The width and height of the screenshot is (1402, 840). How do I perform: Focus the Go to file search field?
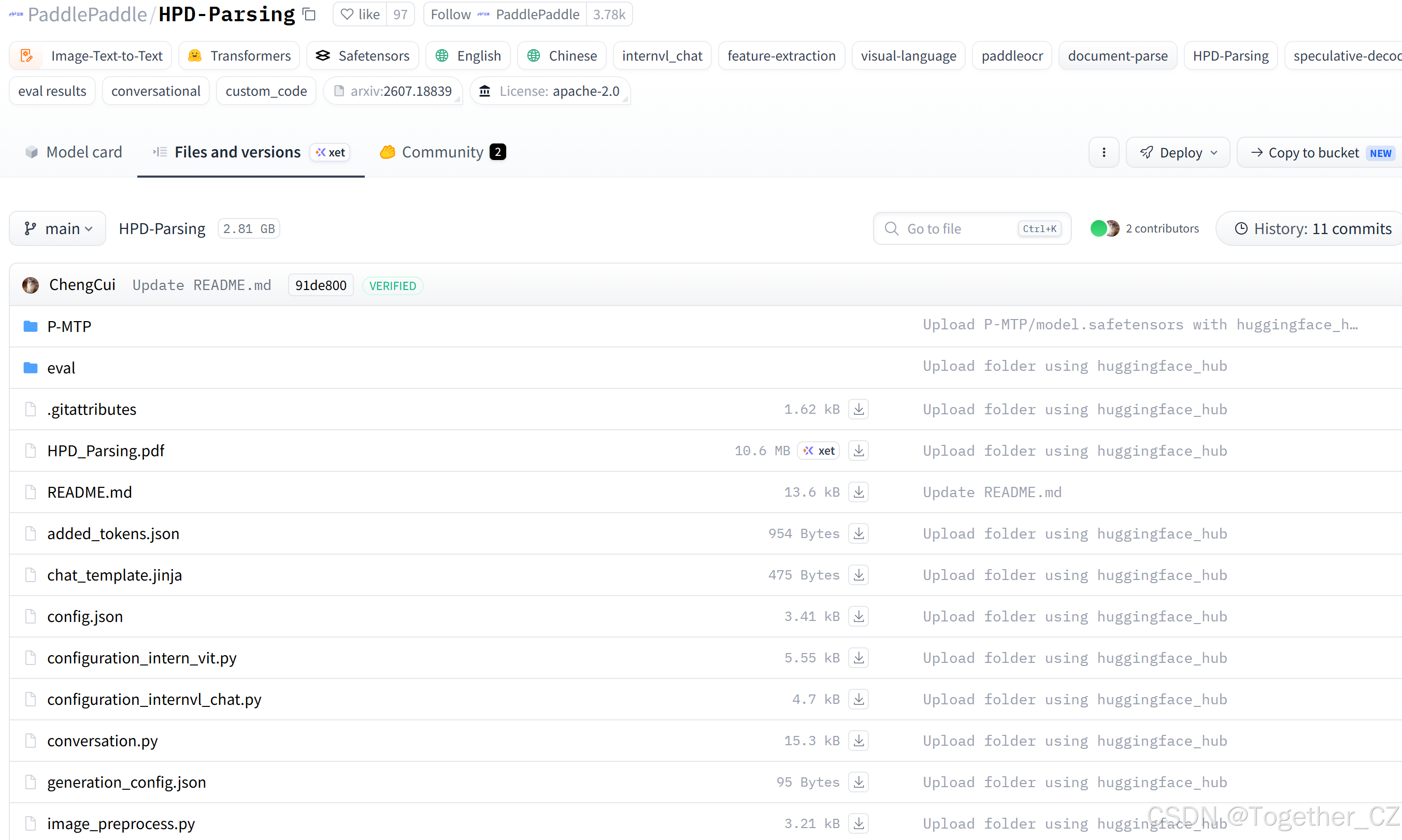point(972,228)
